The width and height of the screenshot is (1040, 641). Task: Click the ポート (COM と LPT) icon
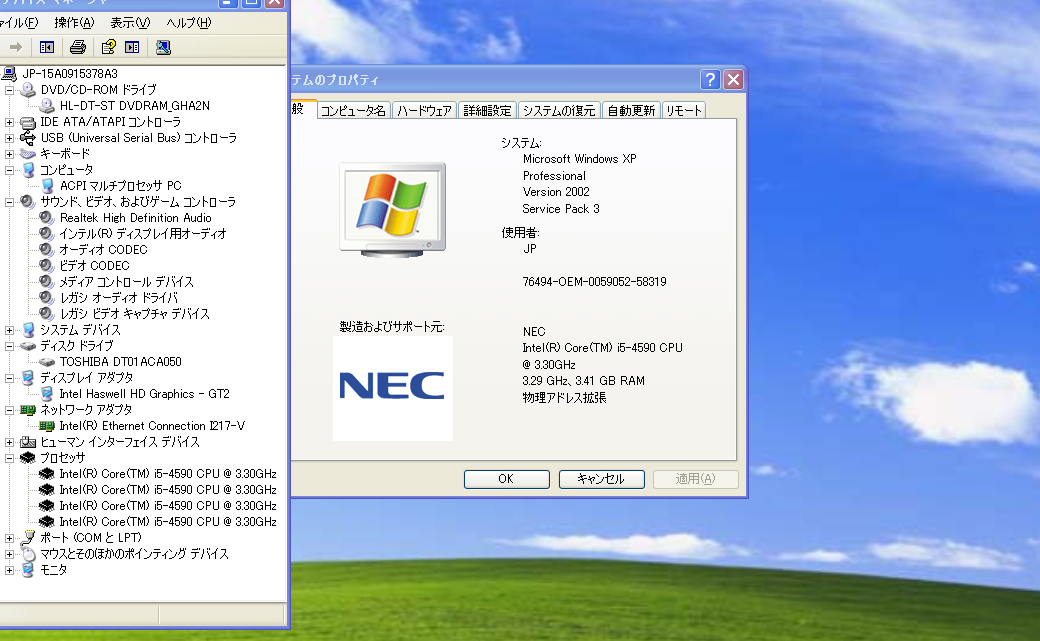click(28, 537)
